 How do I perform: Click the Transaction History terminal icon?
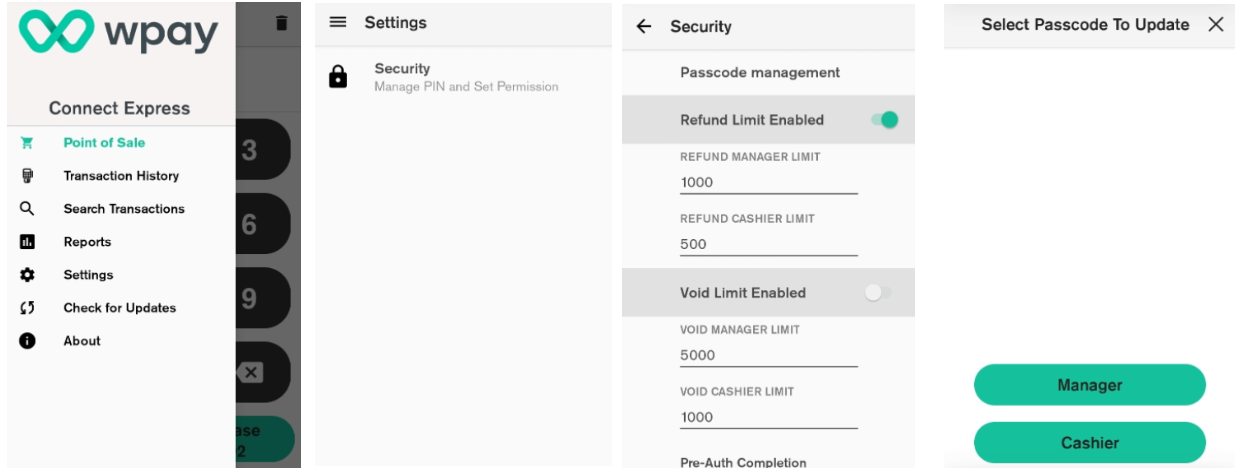28,176
